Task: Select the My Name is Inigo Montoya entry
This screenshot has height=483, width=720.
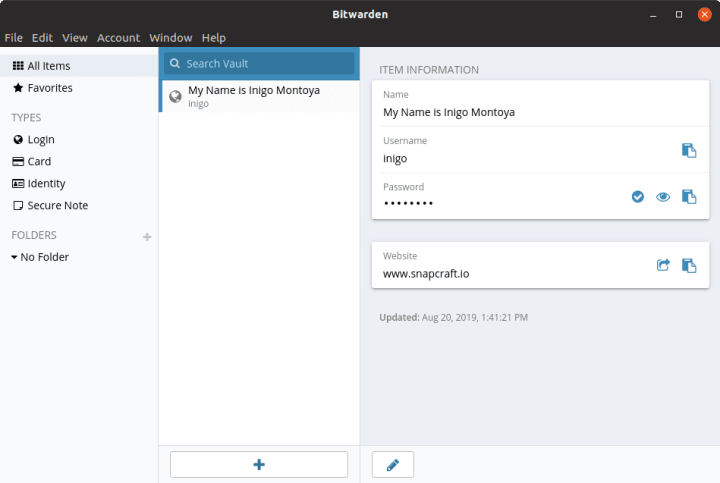Action: click(259, 96)
